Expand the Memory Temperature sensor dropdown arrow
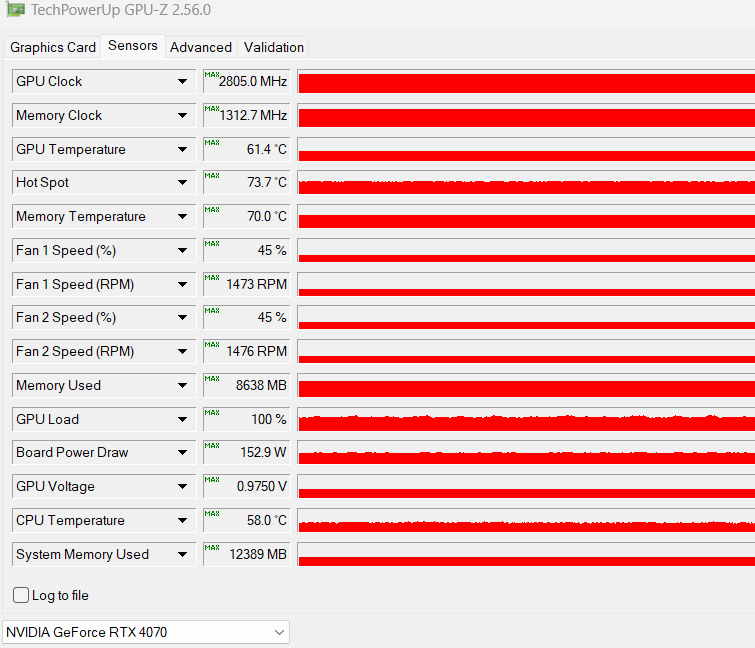This screenshot has width=755, height=648. tap(182, 217)
